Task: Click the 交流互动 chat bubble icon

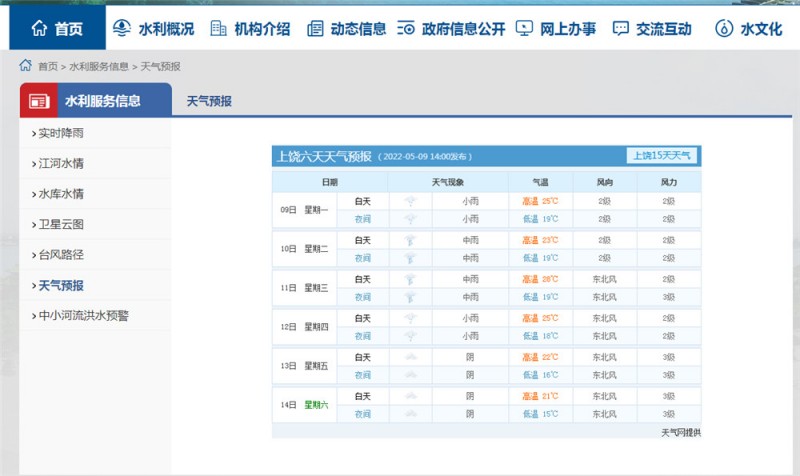Action: click(620, 29)
